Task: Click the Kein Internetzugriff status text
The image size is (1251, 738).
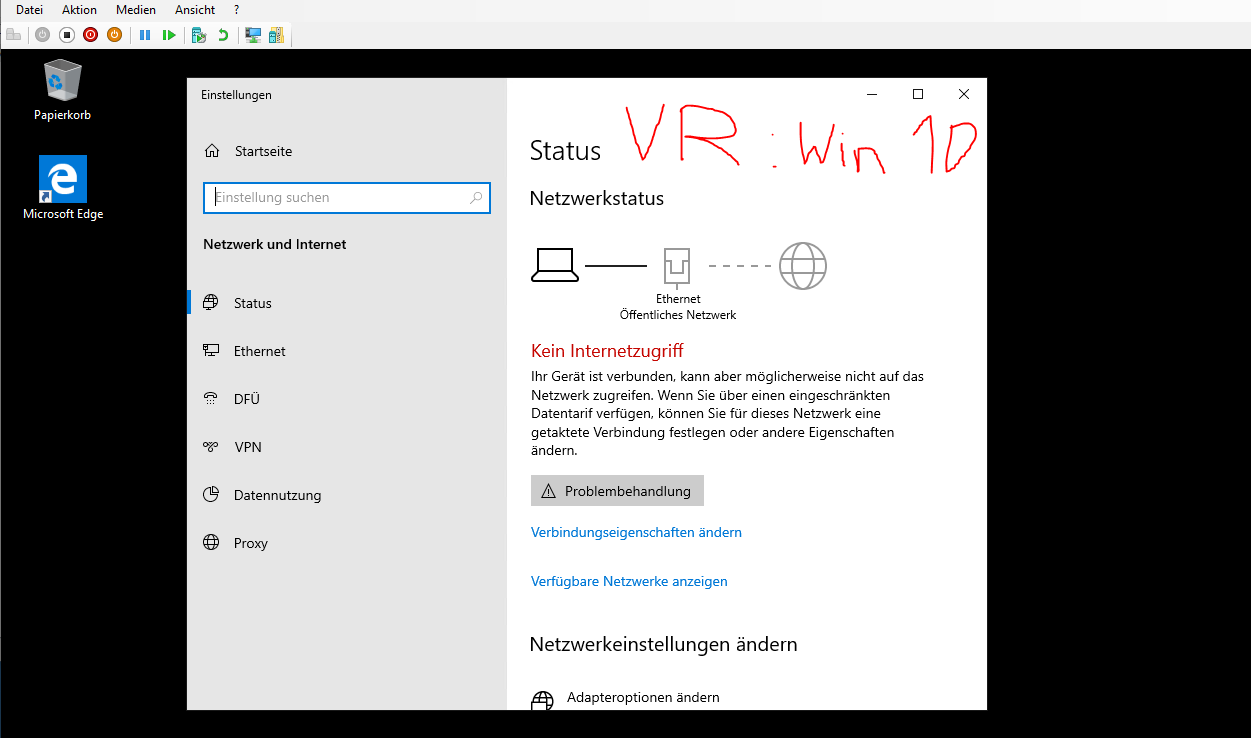Action: pyautogui.click(x=607, y=351)
